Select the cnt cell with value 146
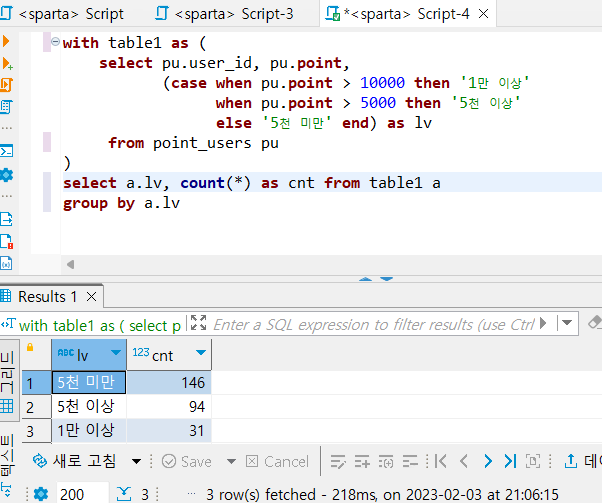Screen dimensions: 602x503 [x=169, y=382]
